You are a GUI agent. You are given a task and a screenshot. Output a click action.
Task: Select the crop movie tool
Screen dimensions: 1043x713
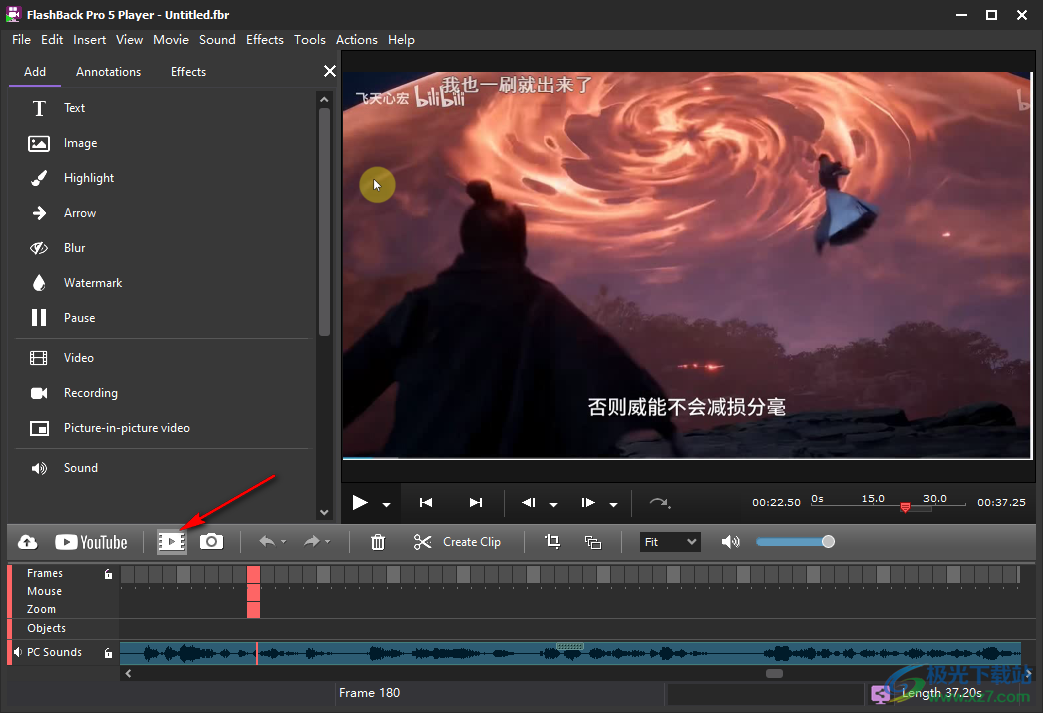[x=552, y=541]
